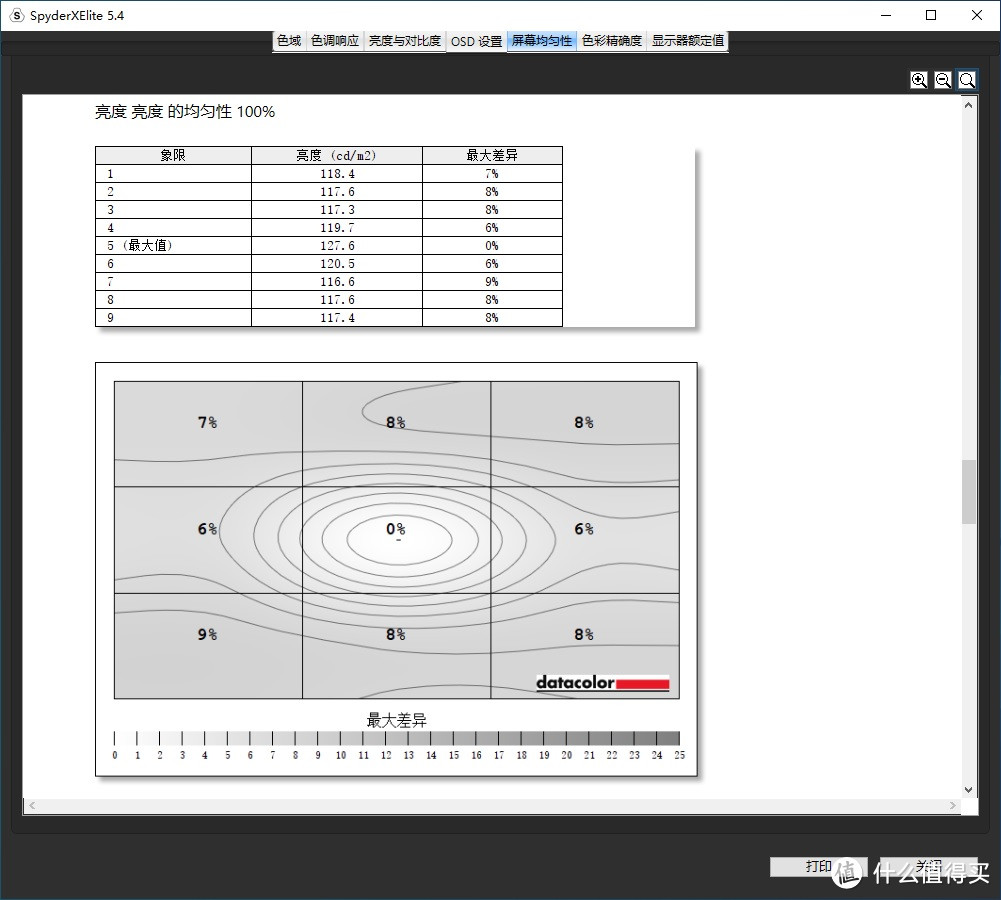The height and width of the screenshot is (900, 1001).
Task: Go to the 色彩精确度 tab
Action: [612, 41]
